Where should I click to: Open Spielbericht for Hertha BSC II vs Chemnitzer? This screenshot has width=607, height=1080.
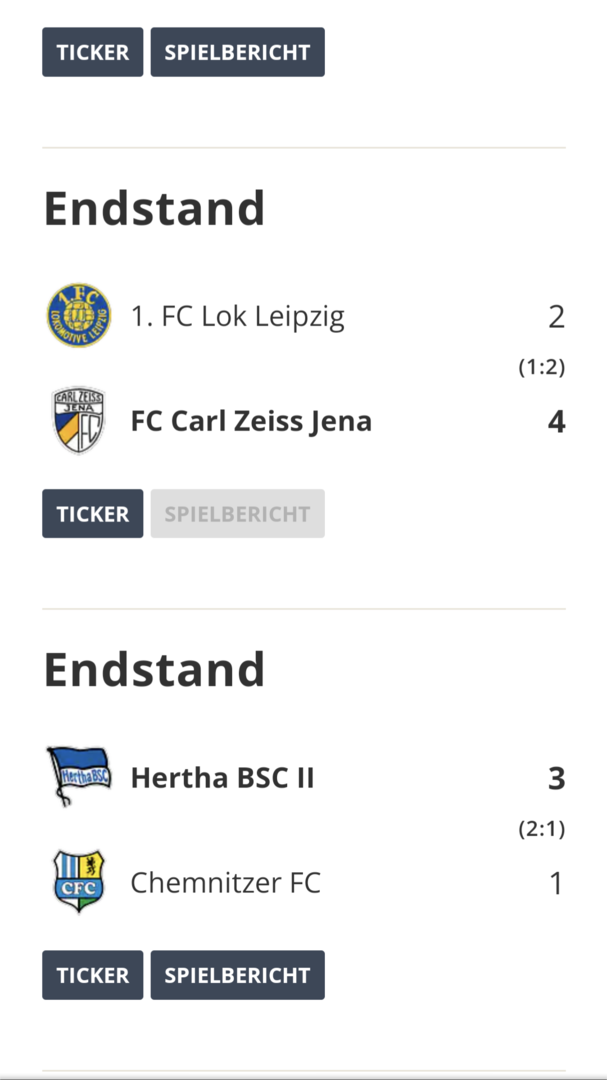[237, 975]
